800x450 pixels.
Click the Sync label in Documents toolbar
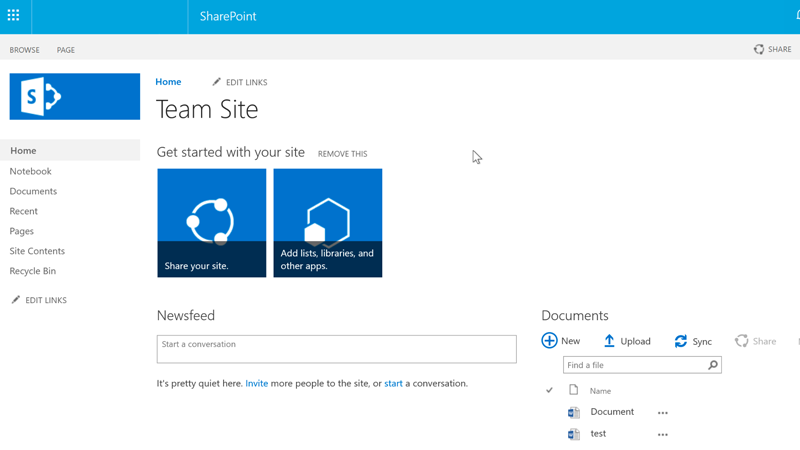702,342
